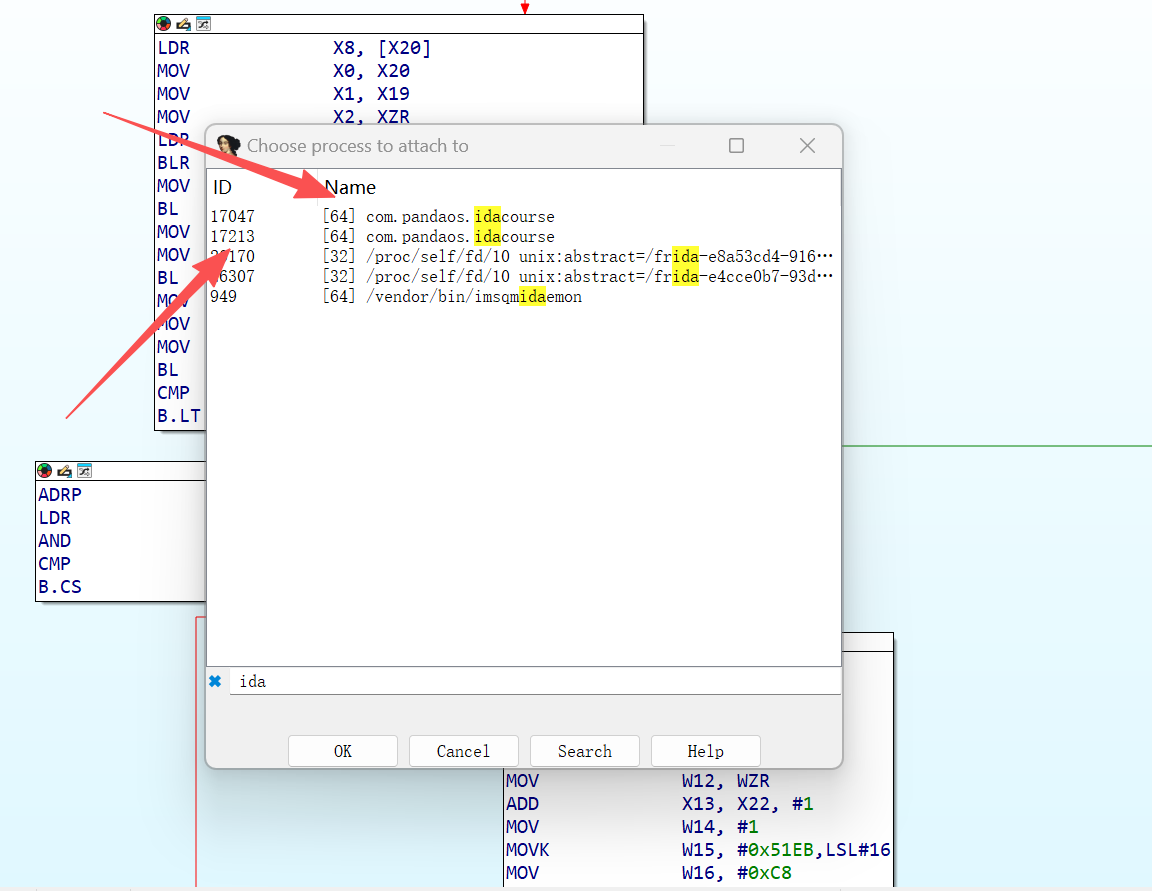The height and width of the screenshot is (891, 1152).
Task: Click the BLR instruction in top node
Action: (173, 162)
